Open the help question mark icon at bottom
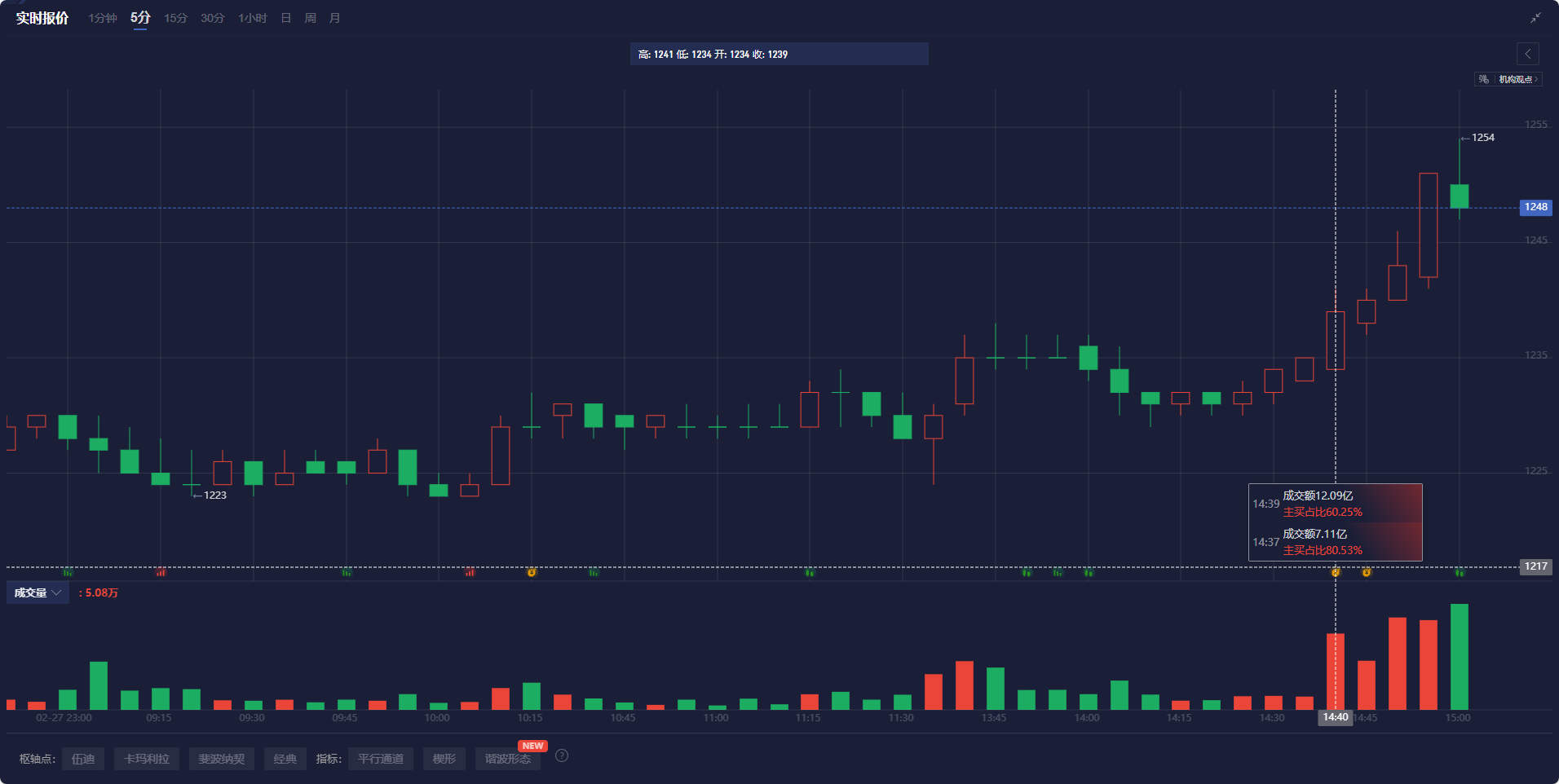1559x784 pixels. [x=561, y=756]
